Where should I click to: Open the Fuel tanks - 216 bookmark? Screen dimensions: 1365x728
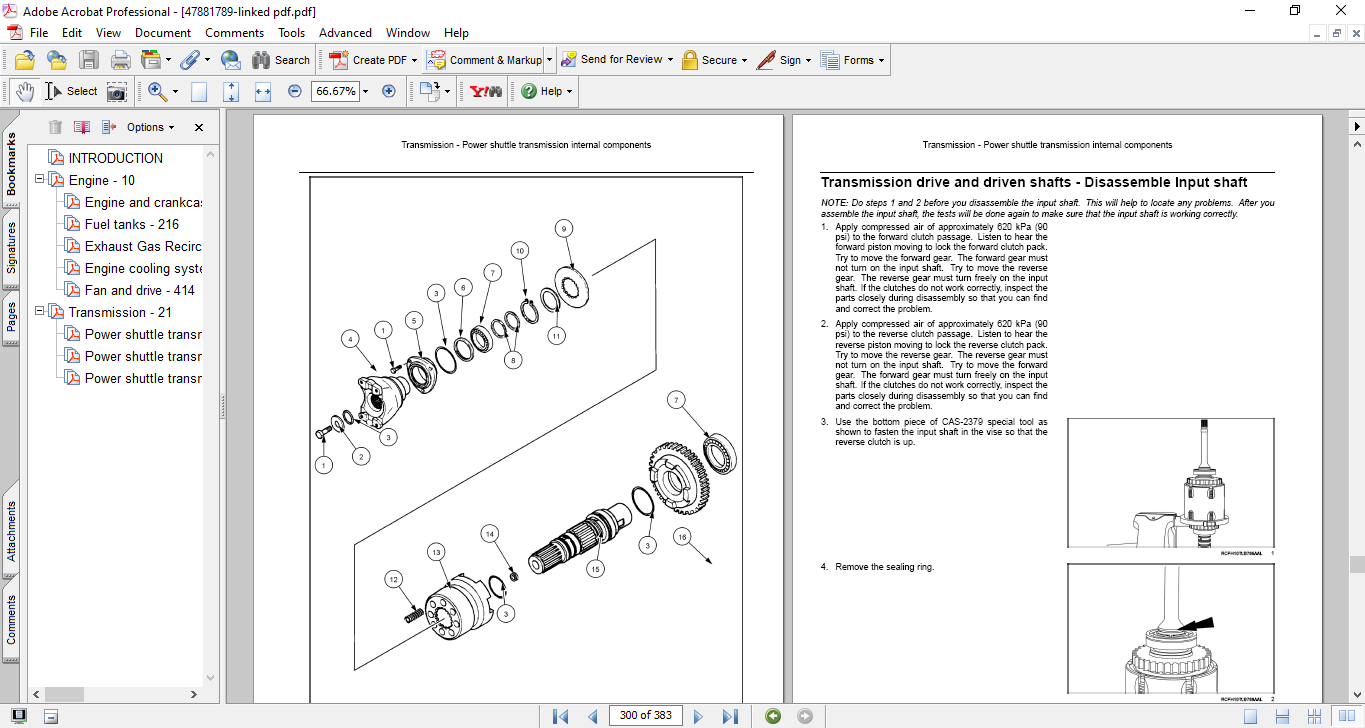[x=131, y=224]
